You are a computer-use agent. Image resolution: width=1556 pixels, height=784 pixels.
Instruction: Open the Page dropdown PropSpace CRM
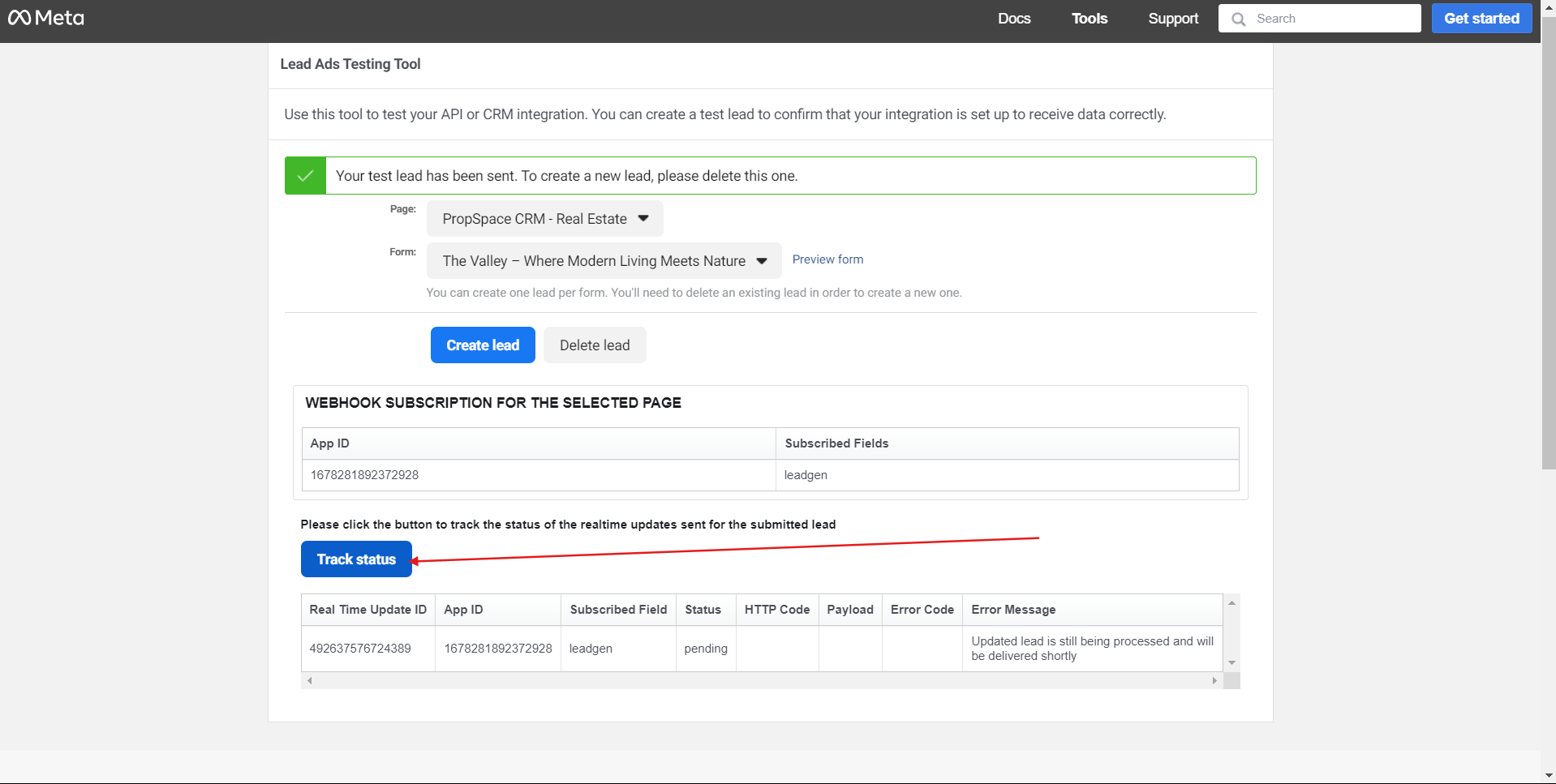coord(545,219)
